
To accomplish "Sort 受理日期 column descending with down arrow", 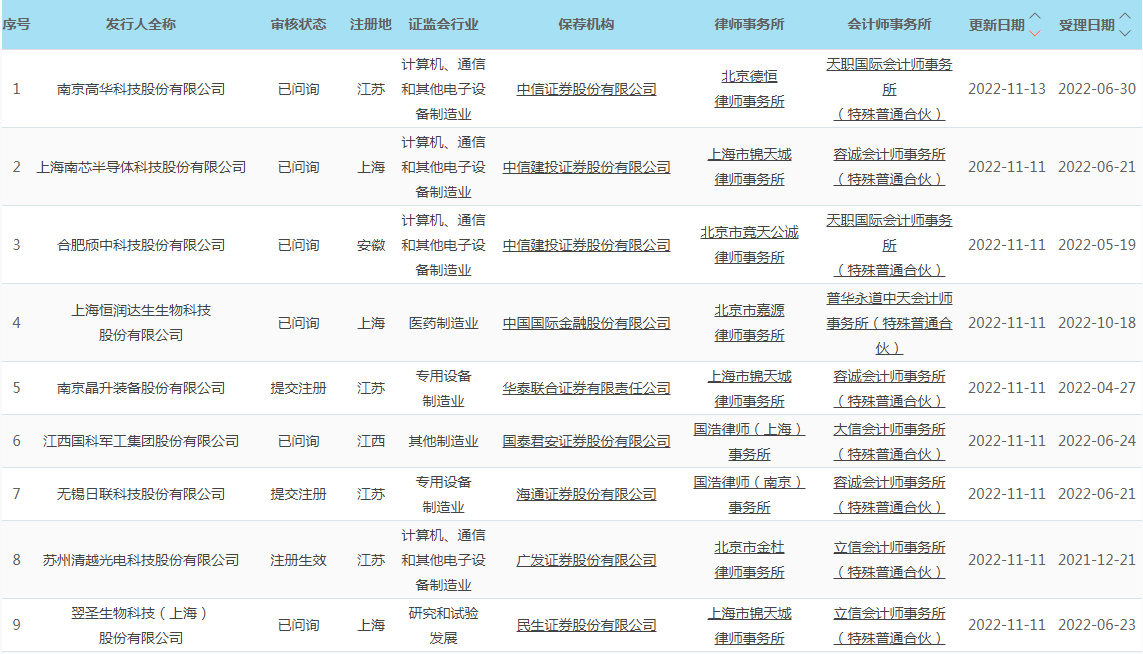I will click(1125, 32).
